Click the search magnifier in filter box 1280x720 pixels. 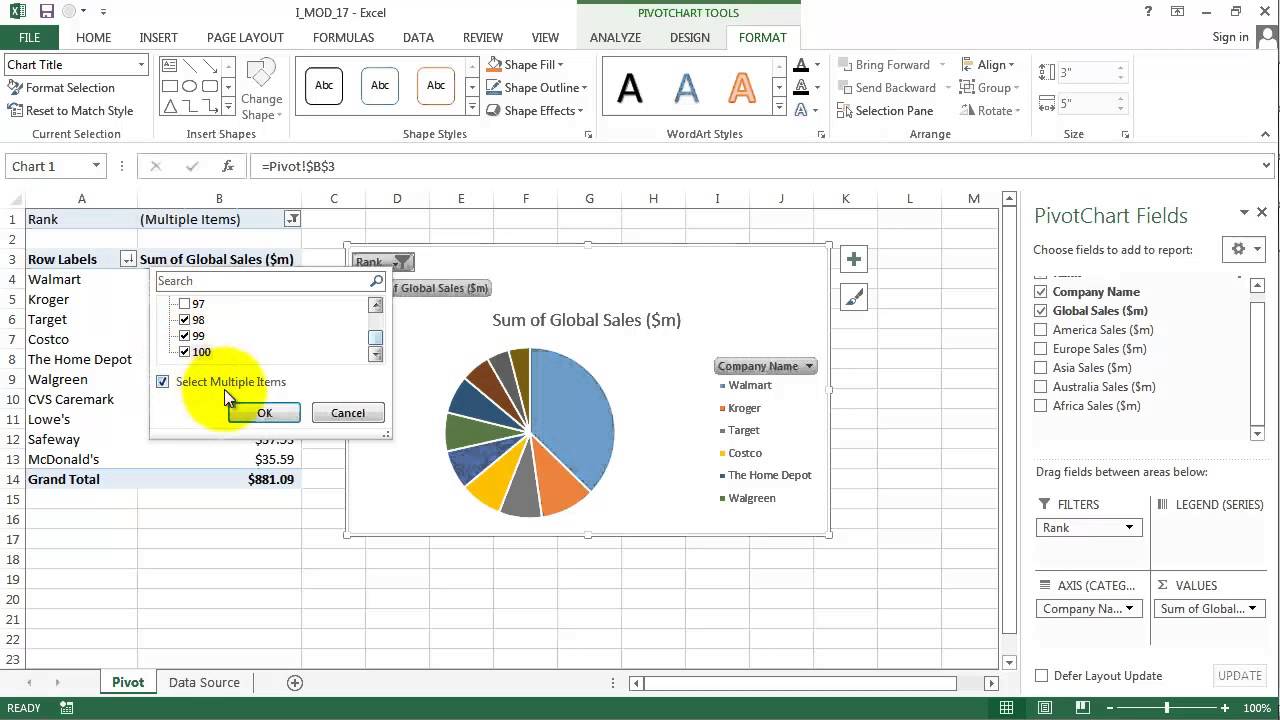pyautogui.click(x=376, y=281)
